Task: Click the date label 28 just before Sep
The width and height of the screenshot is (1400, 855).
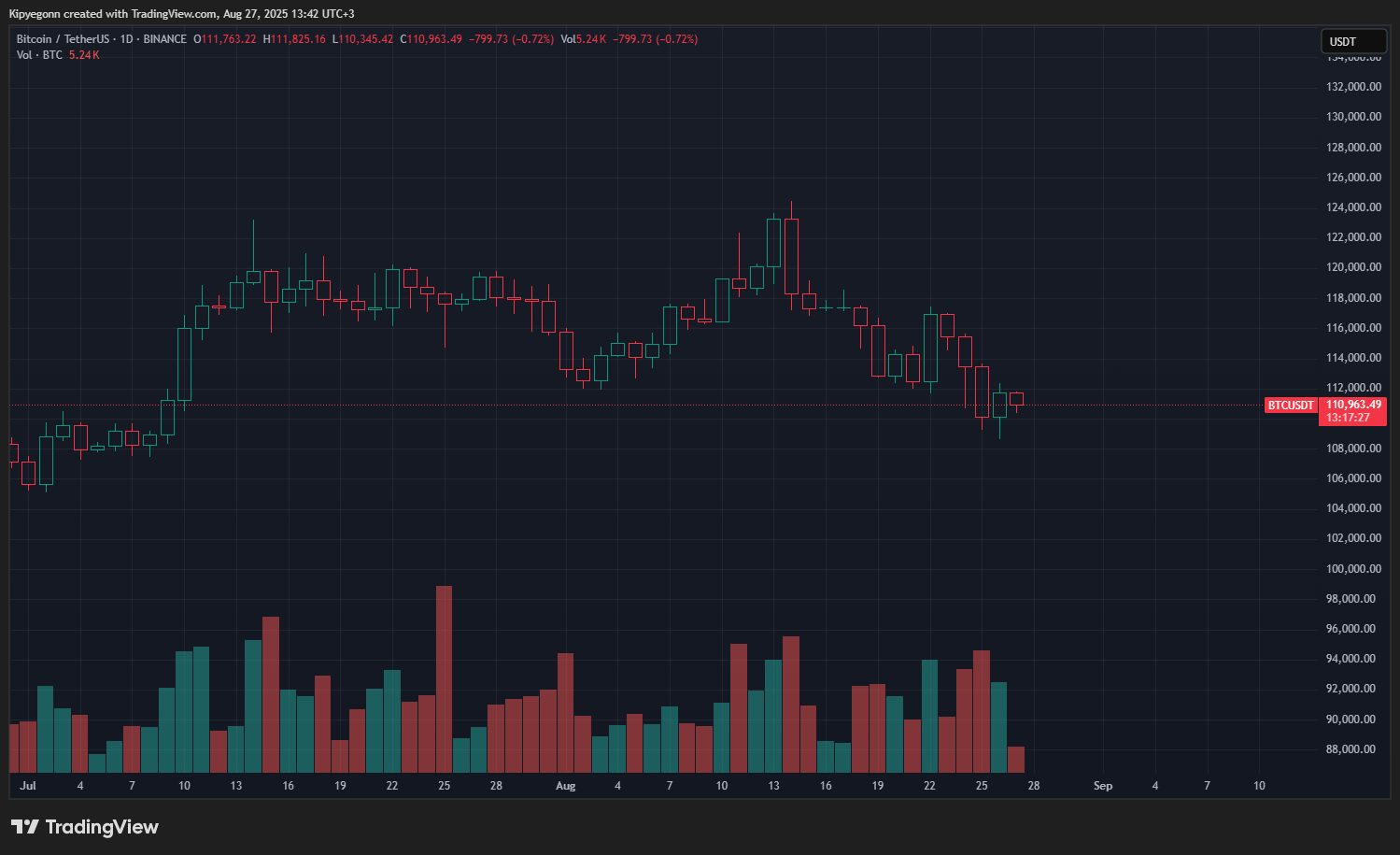Action: (x=1034, y=786)
